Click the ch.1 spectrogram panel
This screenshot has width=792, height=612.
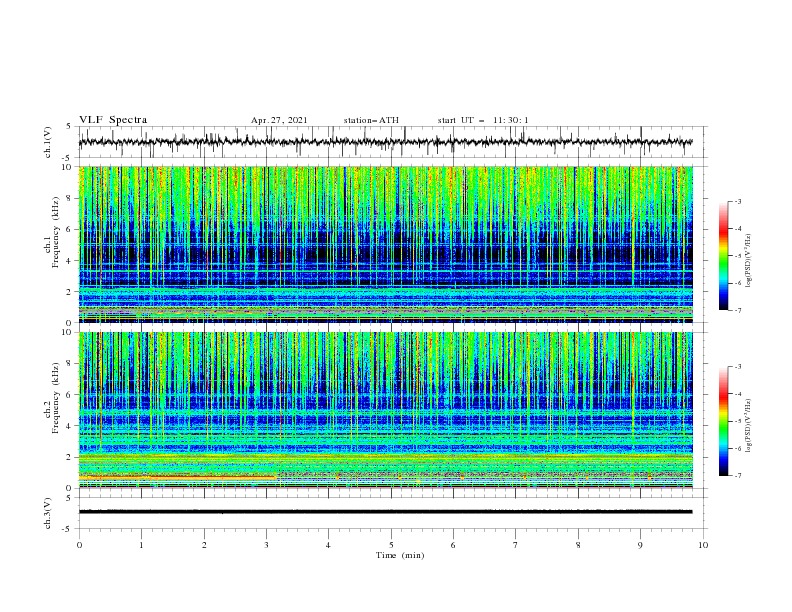coord(385,244)
